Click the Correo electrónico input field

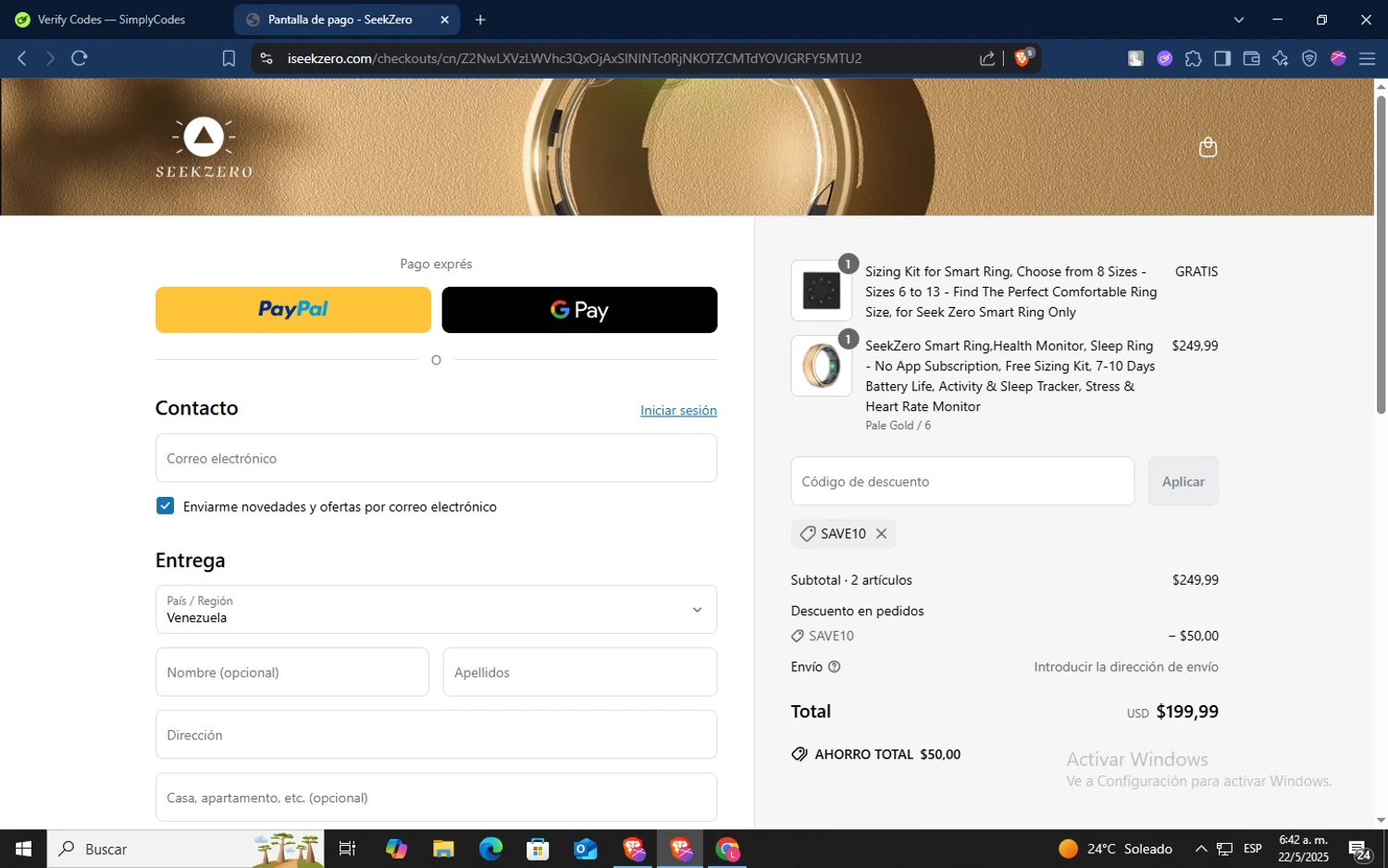click(436, 458)
